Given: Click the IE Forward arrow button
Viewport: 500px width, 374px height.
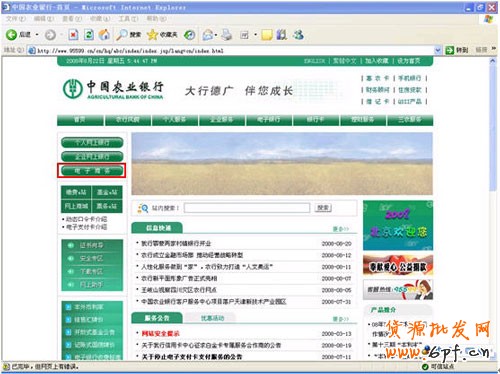Looking at the screenshot, I should pyautogui.click(x=50, y=35).
